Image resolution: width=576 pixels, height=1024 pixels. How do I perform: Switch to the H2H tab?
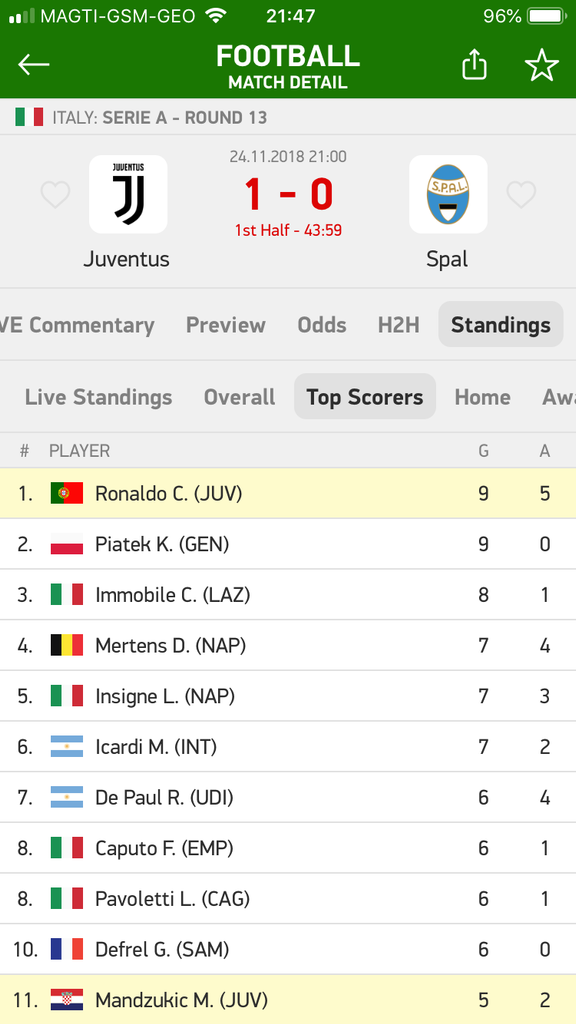(x=398, y=325)
